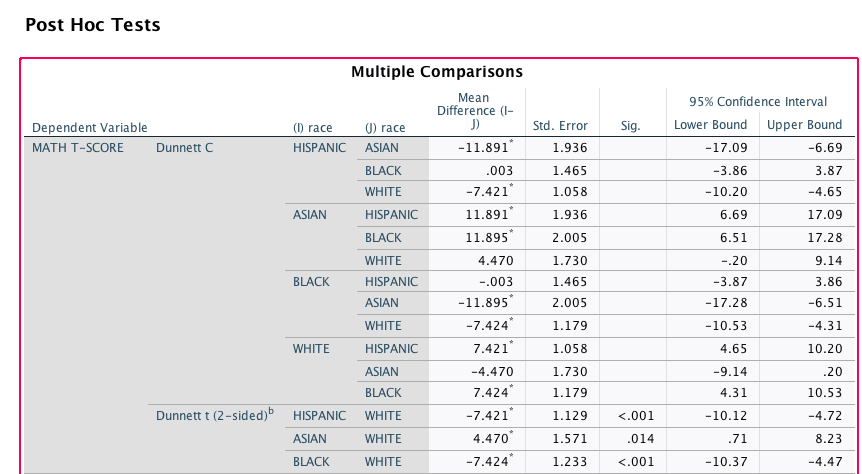Select the lower bound .71 cell
This screenshot has height=474, width=862.
(737, 439)
